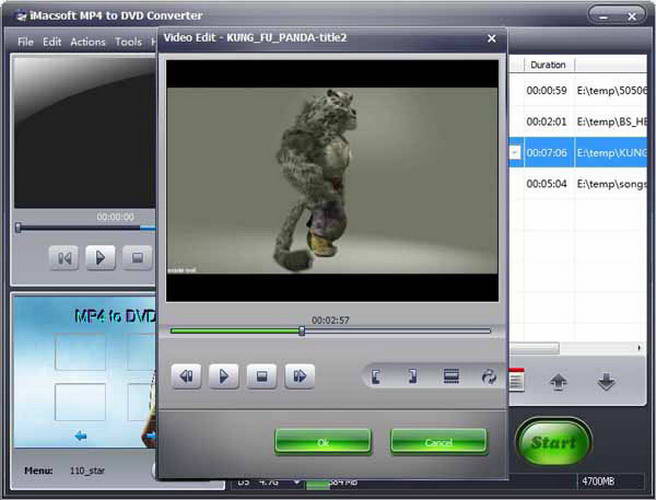This screenshot has height=500, width=656.
Task: Select the row with duration 00:05:04
Action: (578, 184)
